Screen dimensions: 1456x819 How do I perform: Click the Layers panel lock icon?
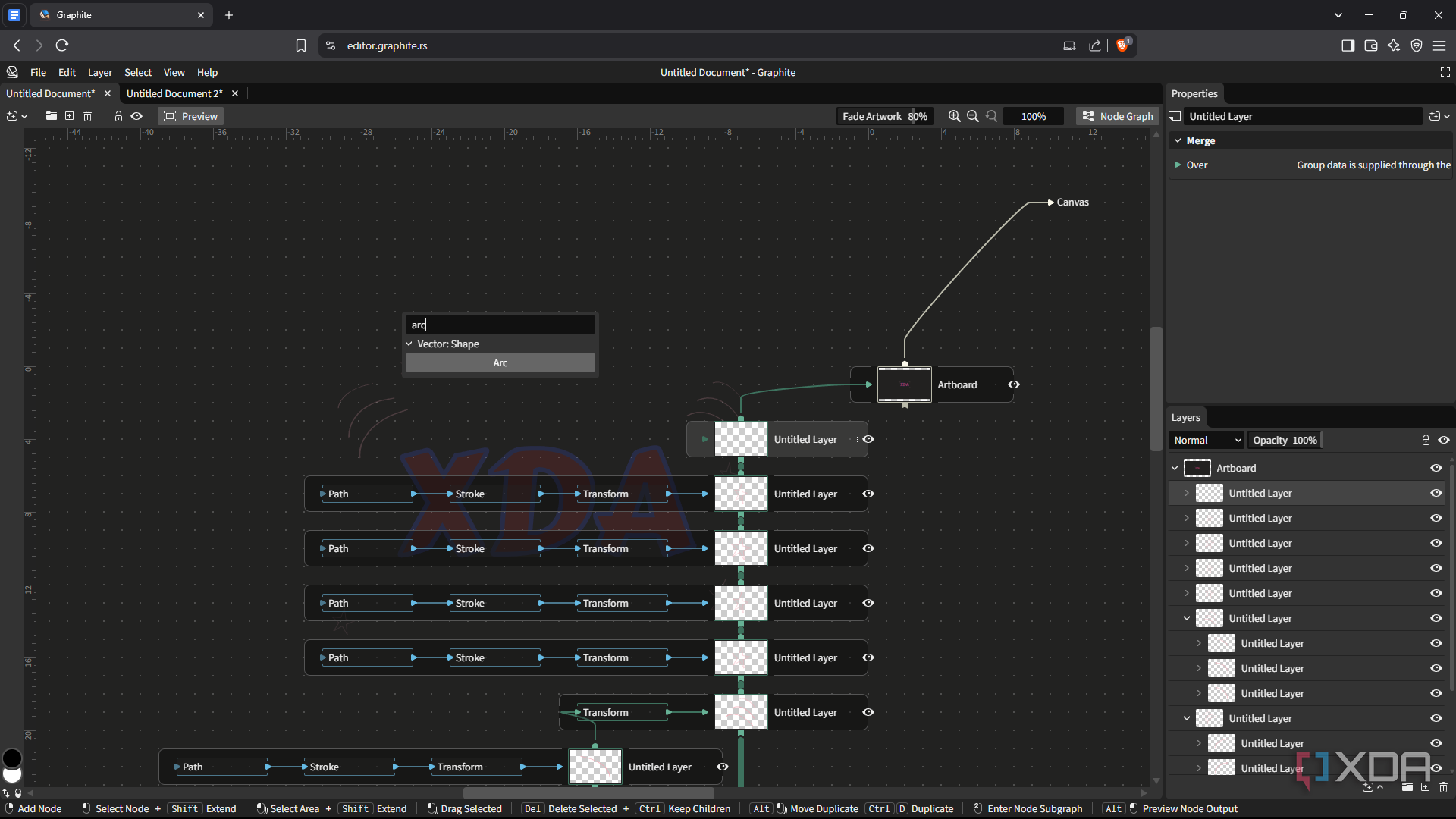1426,440
